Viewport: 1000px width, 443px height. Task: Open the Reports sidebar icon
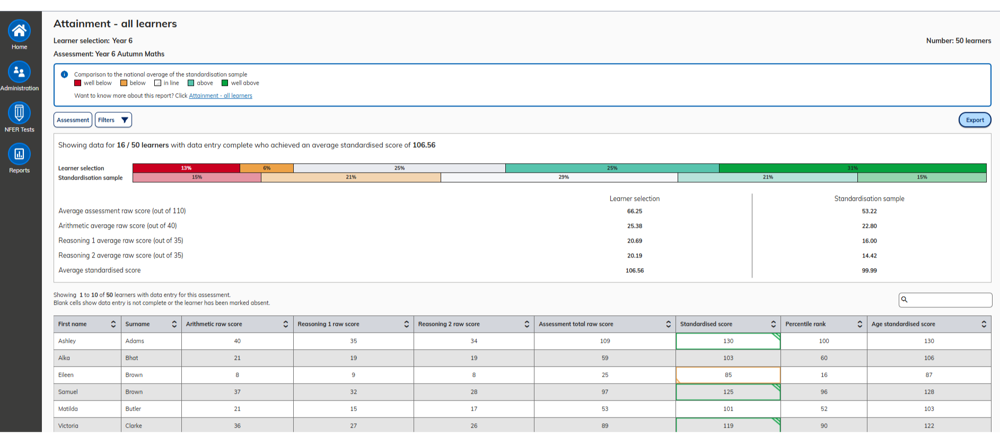pos(19,154)
